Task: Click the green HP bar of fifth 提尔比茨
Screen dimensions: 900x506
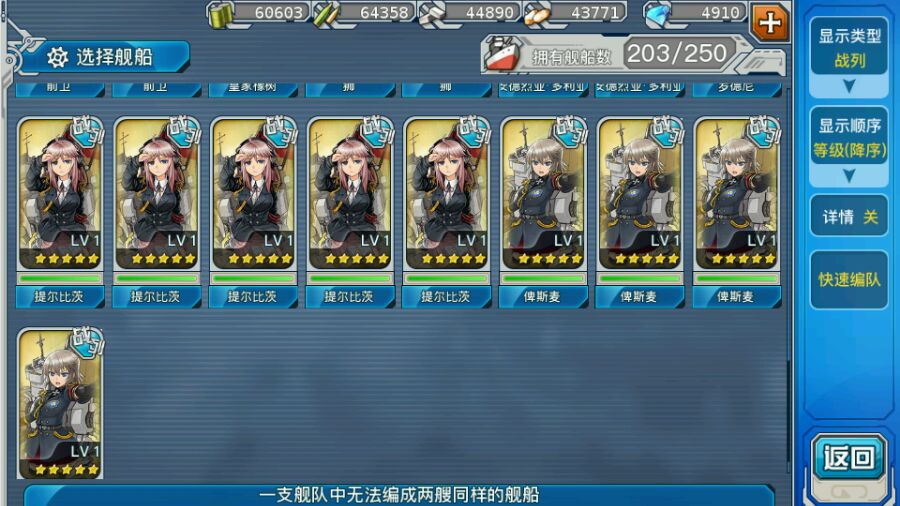Action: pos(447,278)
